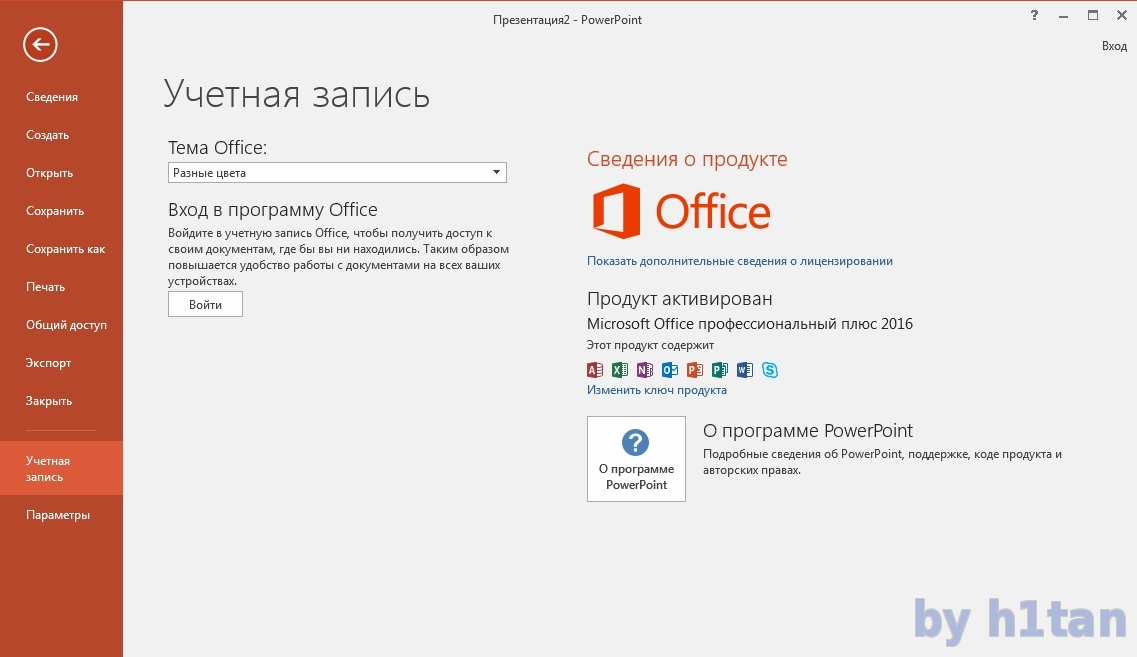
Task: Open the help question mark in title bar
Action: (1034, 15)
